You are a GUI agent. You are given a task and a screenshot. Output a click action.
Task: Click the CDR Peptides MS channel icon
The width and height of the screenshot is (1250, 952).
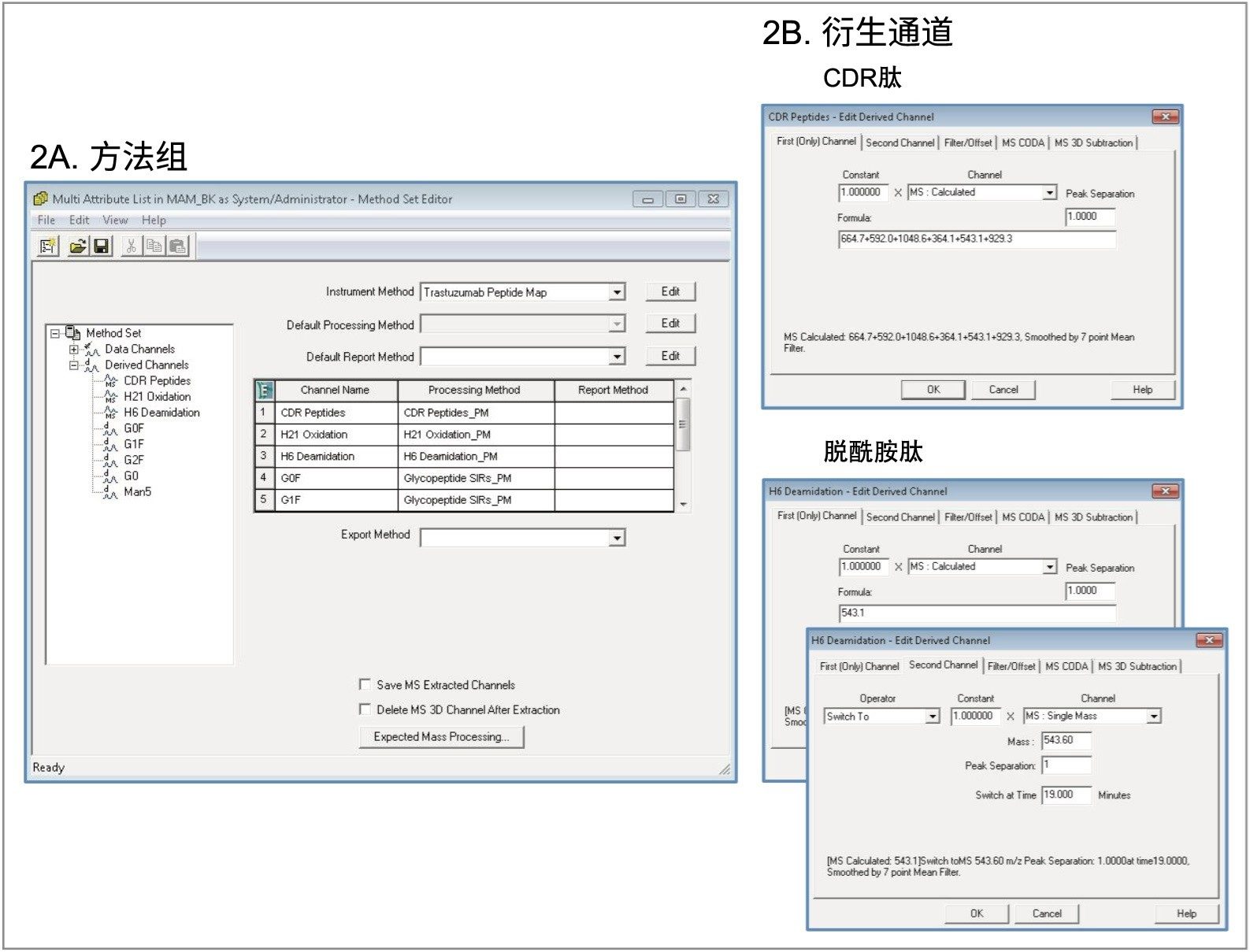(110, 381)
